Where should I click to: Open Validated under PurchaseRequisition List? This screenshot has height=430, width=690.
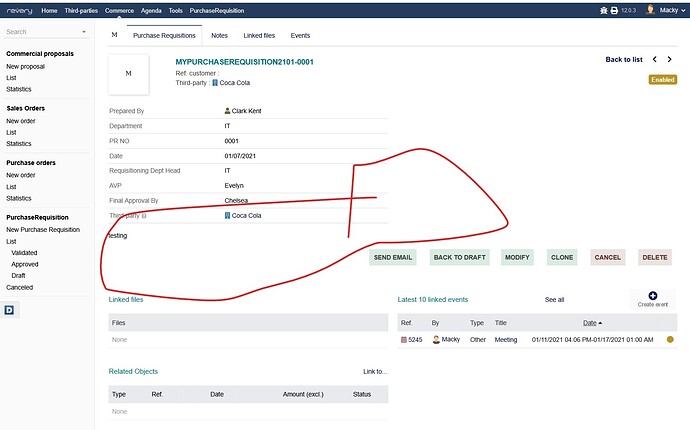tap(24, 253)
